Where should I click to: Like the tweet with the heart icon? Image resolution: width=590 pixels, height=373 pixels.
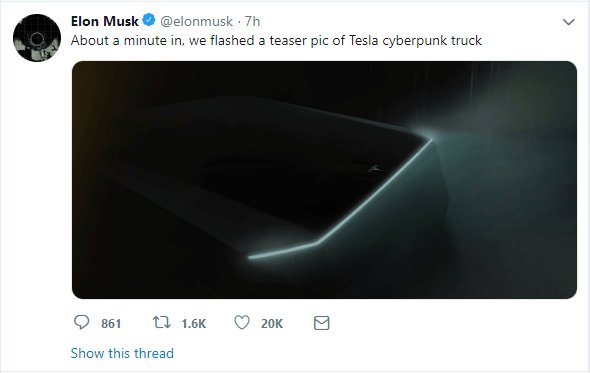tap(242, 323)
